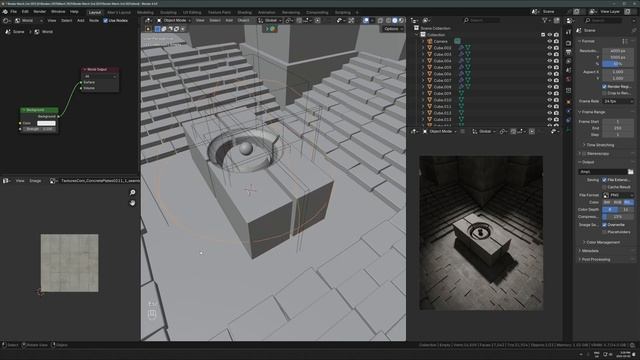Toggle Render Region checkbox
Screen dimensions: 640x360
(604, 87)
